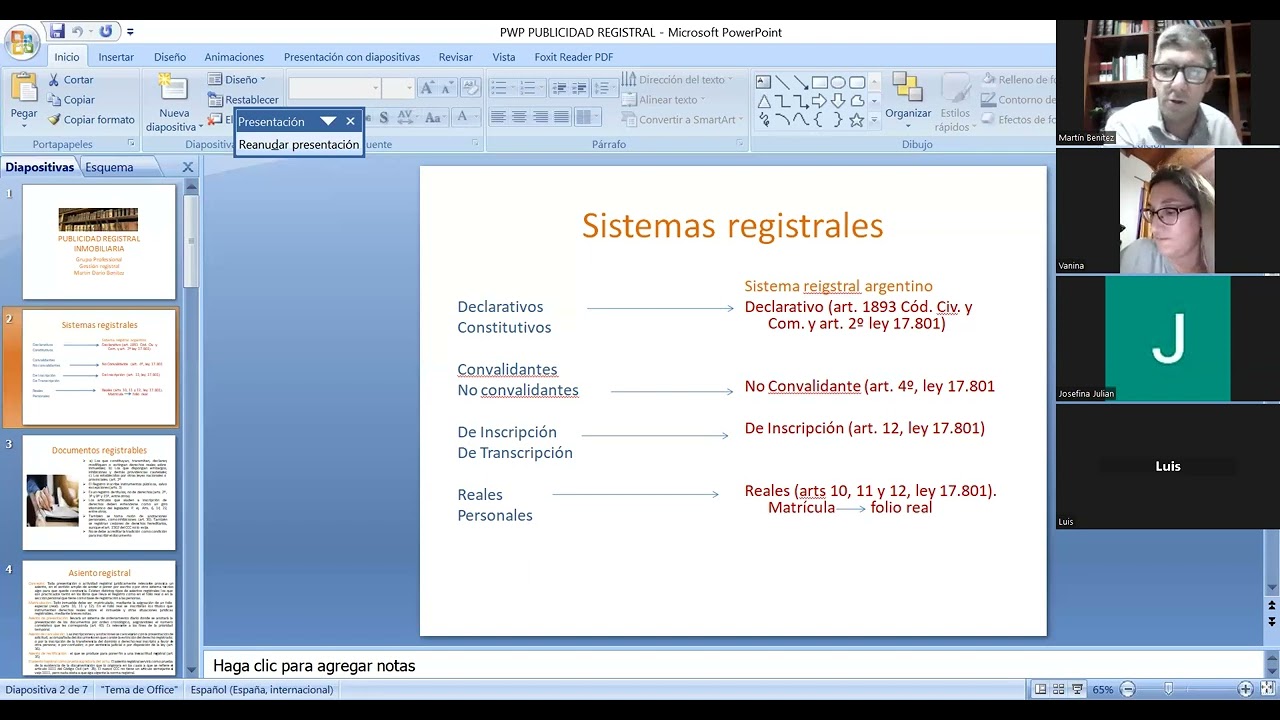Cut selection with Cortar

[x=70, y=80]
